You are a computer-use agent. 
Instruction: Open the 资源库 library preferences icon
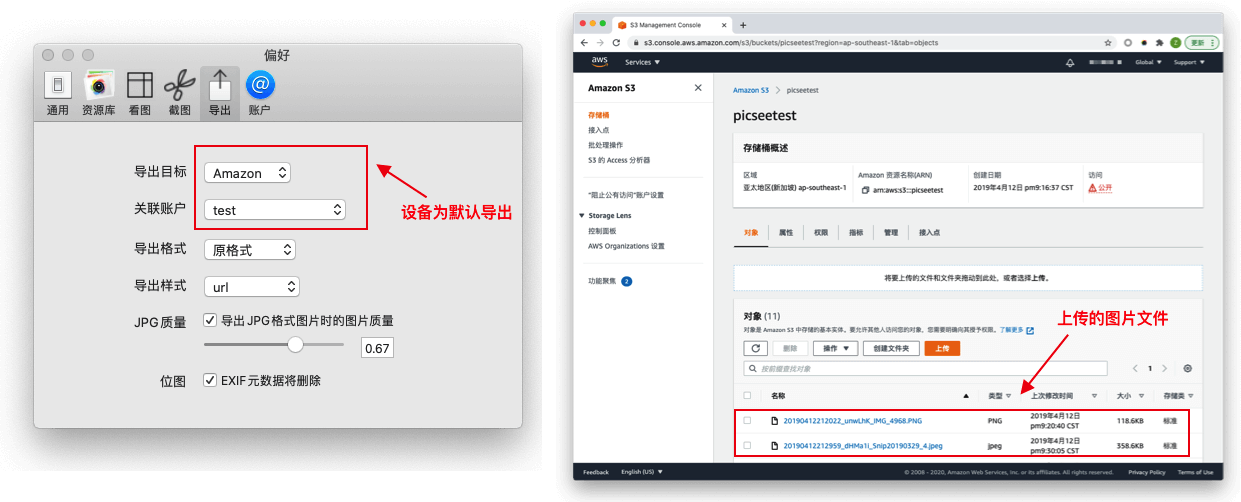[98, 93]
